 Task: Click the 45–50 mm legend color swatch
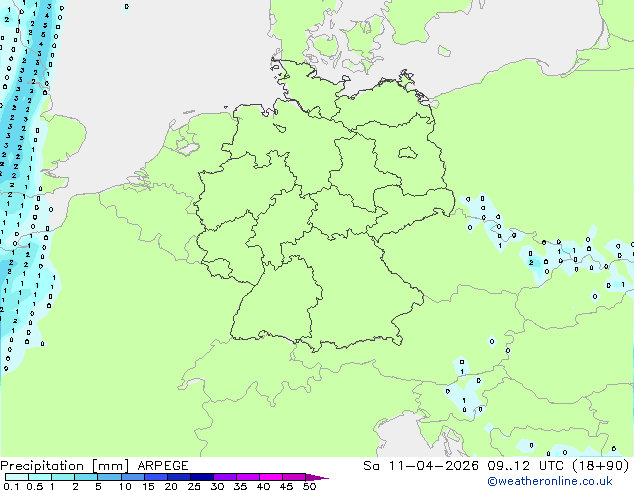point(294,477)
